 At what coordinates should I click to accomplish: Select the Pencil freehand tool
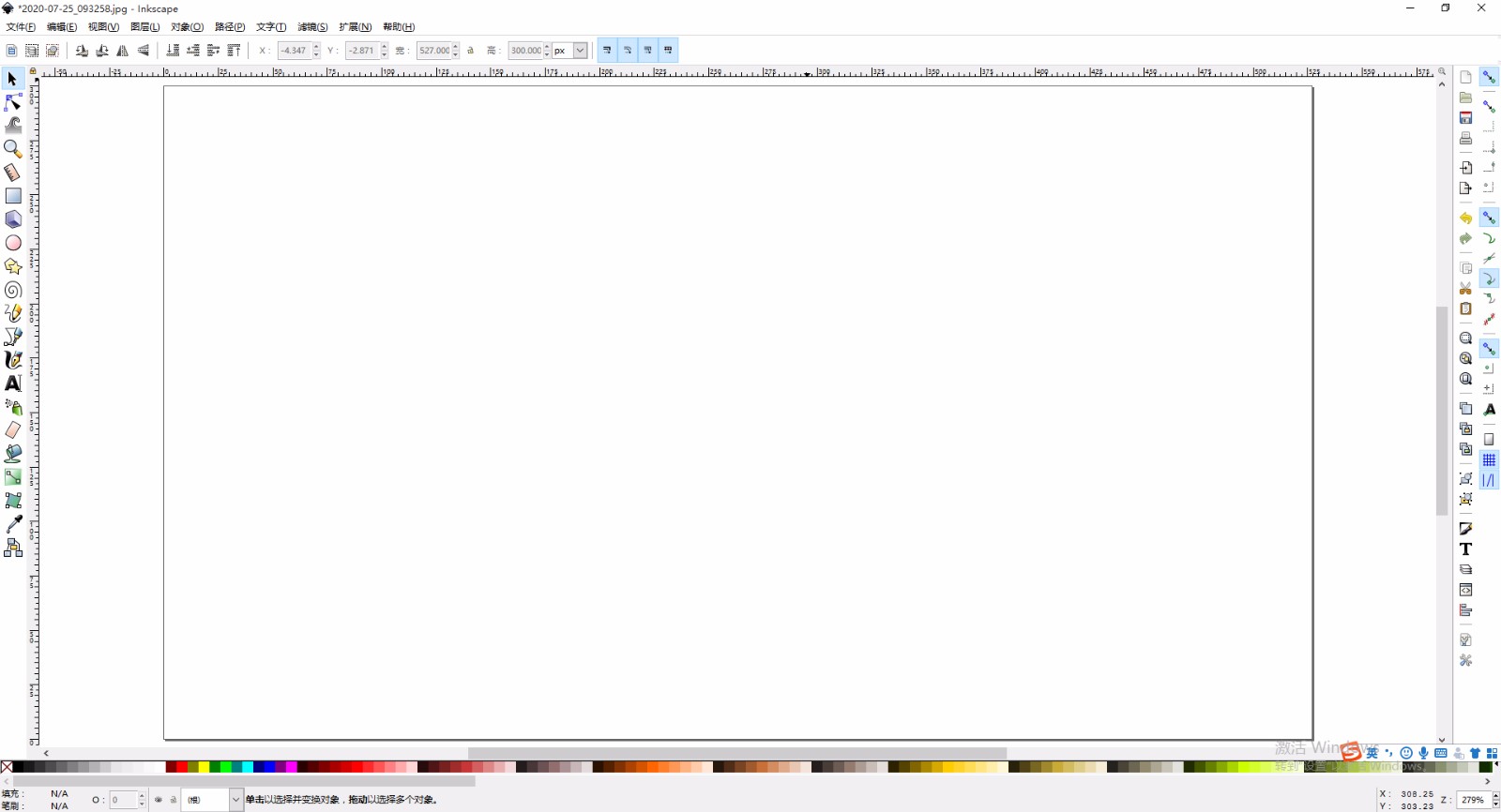click(13, 313)
